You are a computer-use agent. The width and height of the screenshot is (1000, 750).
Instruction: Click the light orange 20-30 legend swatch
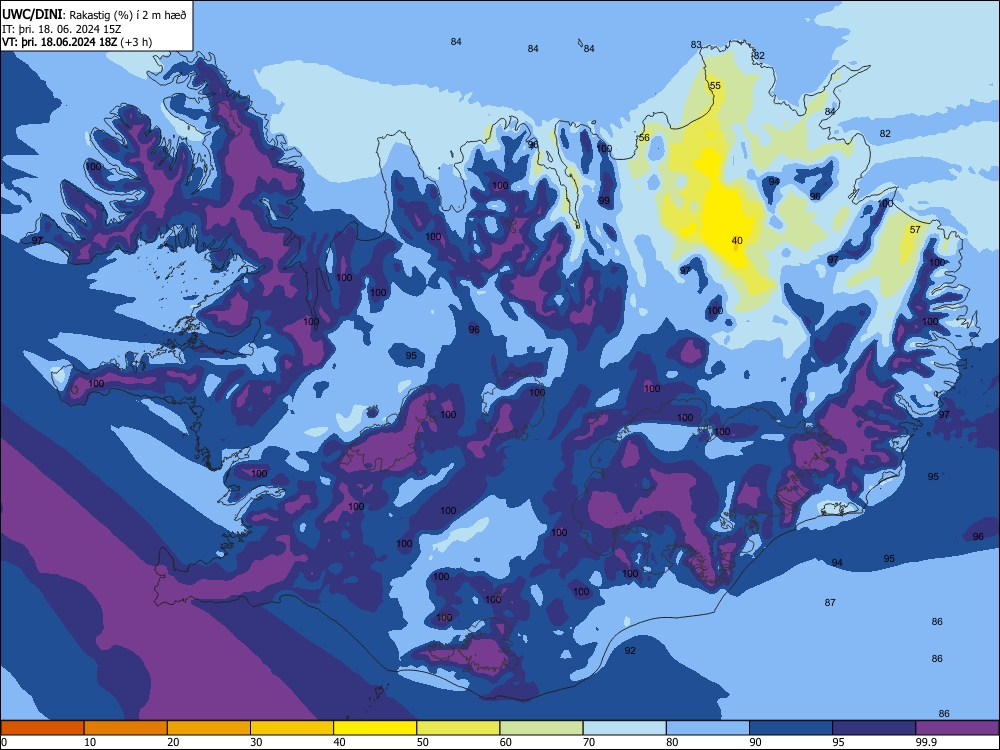[x=209, y=728]
